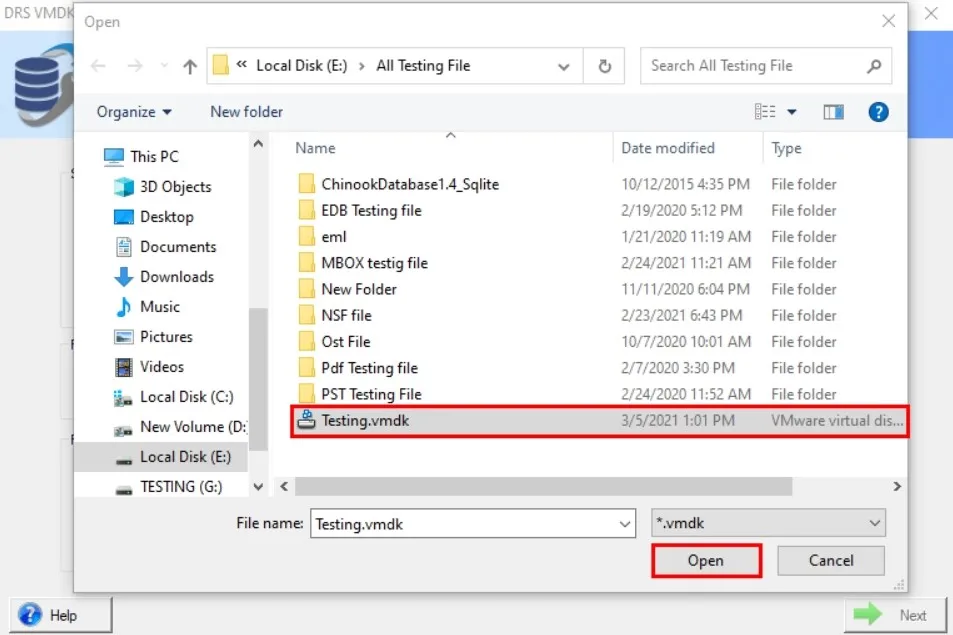
Task: Sort by Date modified column header
Action: click(x=668, y=148)
